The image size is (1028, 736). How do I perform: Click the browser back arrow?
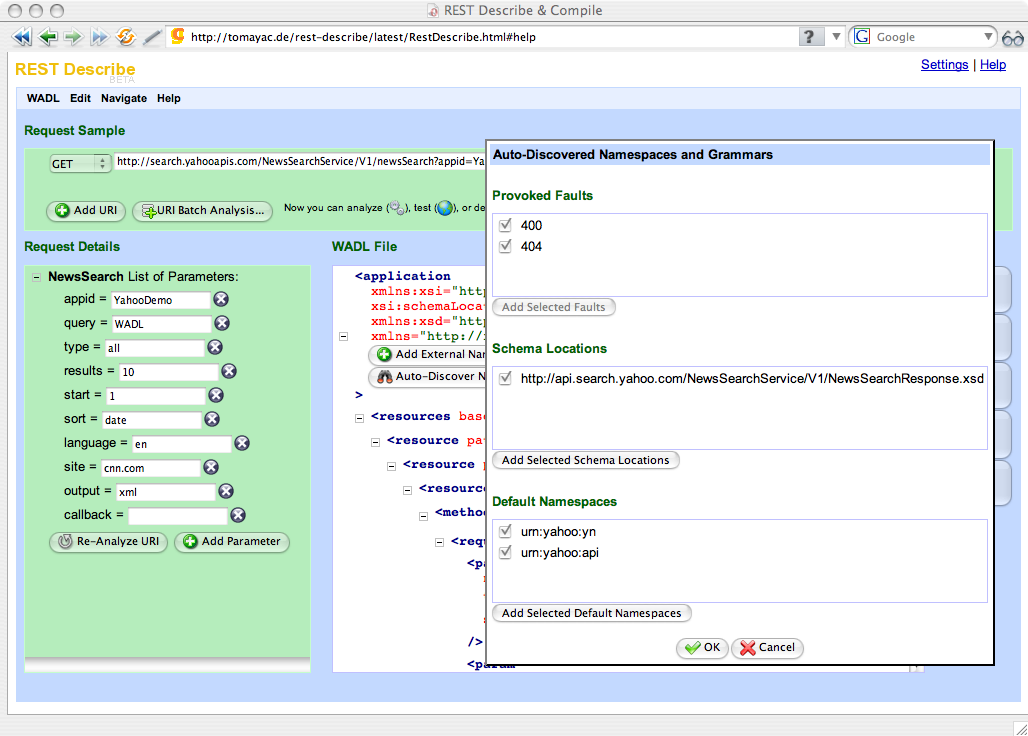click(x=47, y=37)
